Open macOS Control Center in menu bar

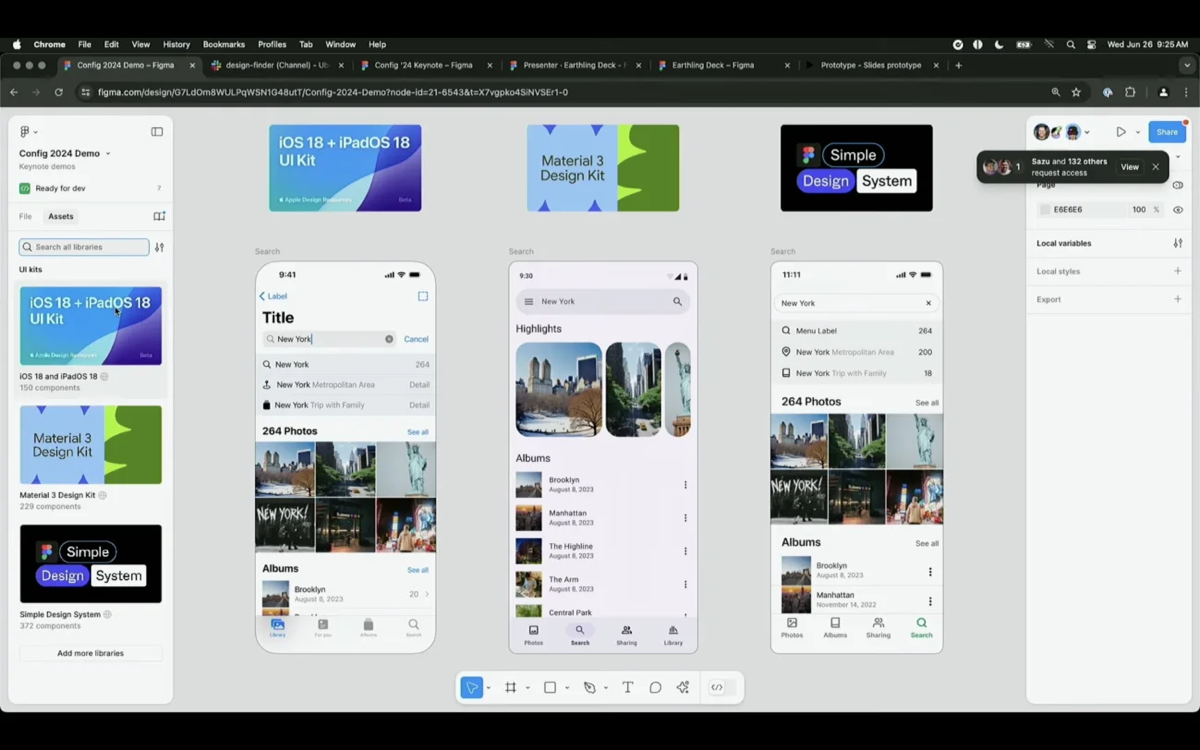(1092, 45)
